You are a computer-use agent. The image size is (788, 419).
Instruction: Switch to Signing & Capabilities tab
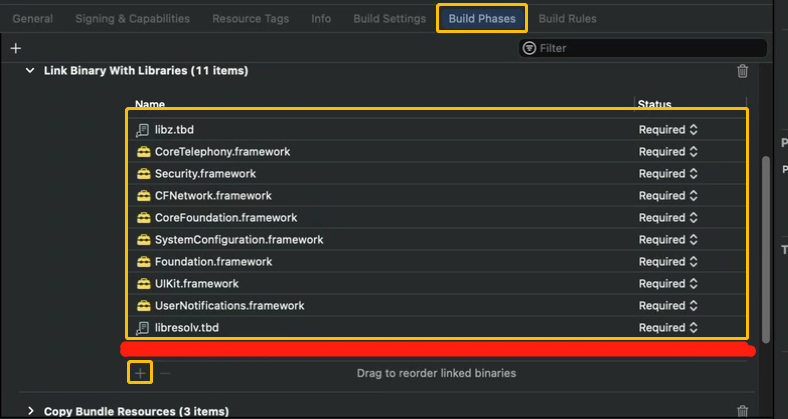pyautogui.click(x=133, y=19)
